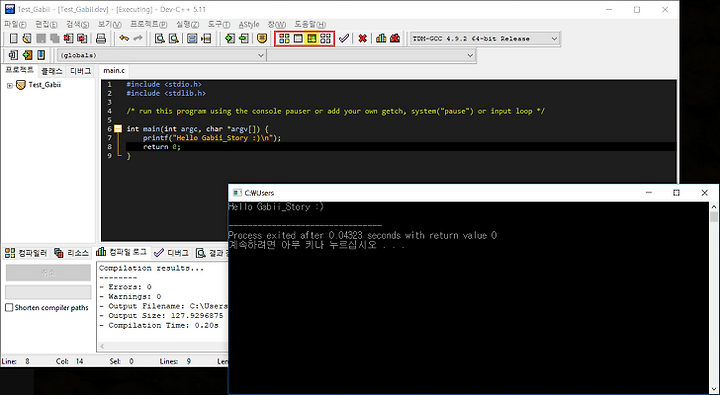Click the red X Stop Execution icon
This screenshot has width=720, height=395.
(362, 39)
